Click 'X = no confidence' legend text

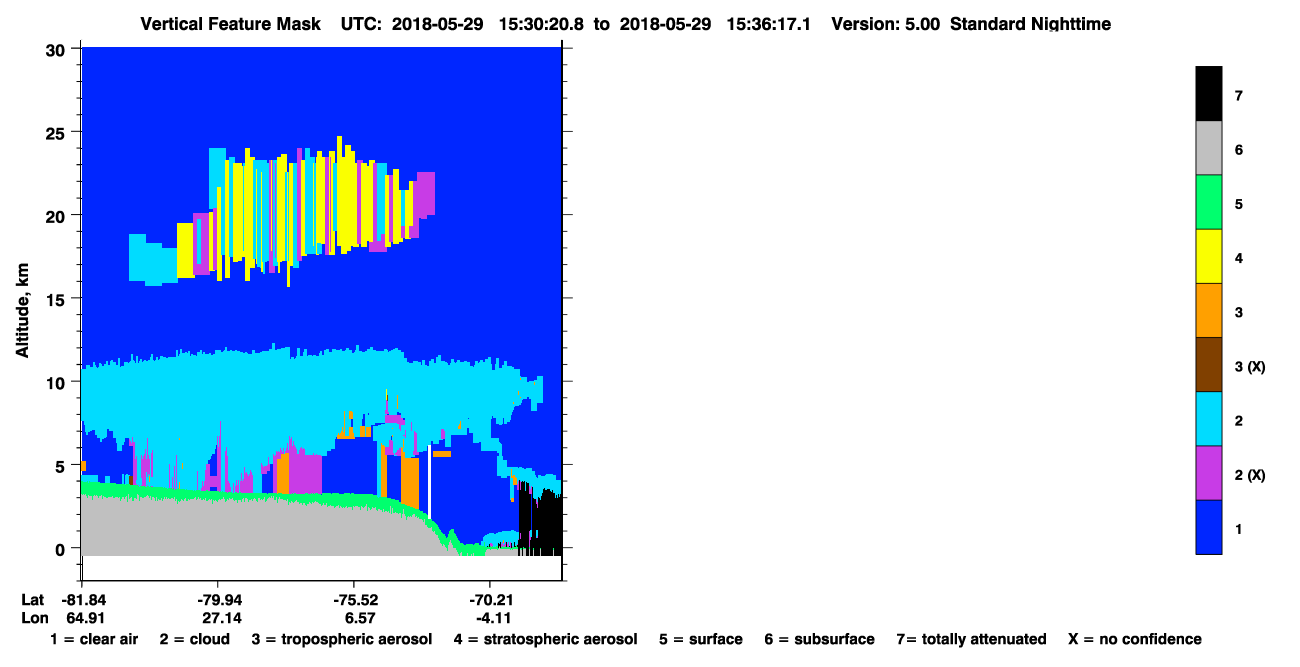pyautogui.click(x=1135, y=639)
